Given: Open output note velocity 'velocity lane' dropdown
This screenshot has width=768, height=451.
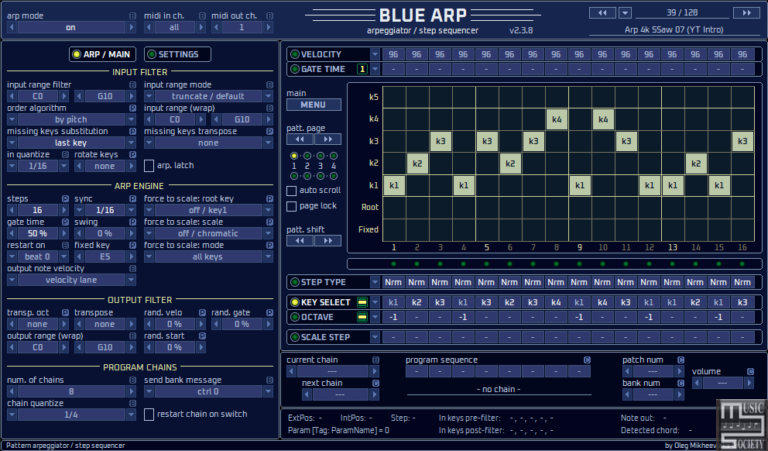Looking at the screenshot, I should (x=71, y=280).
